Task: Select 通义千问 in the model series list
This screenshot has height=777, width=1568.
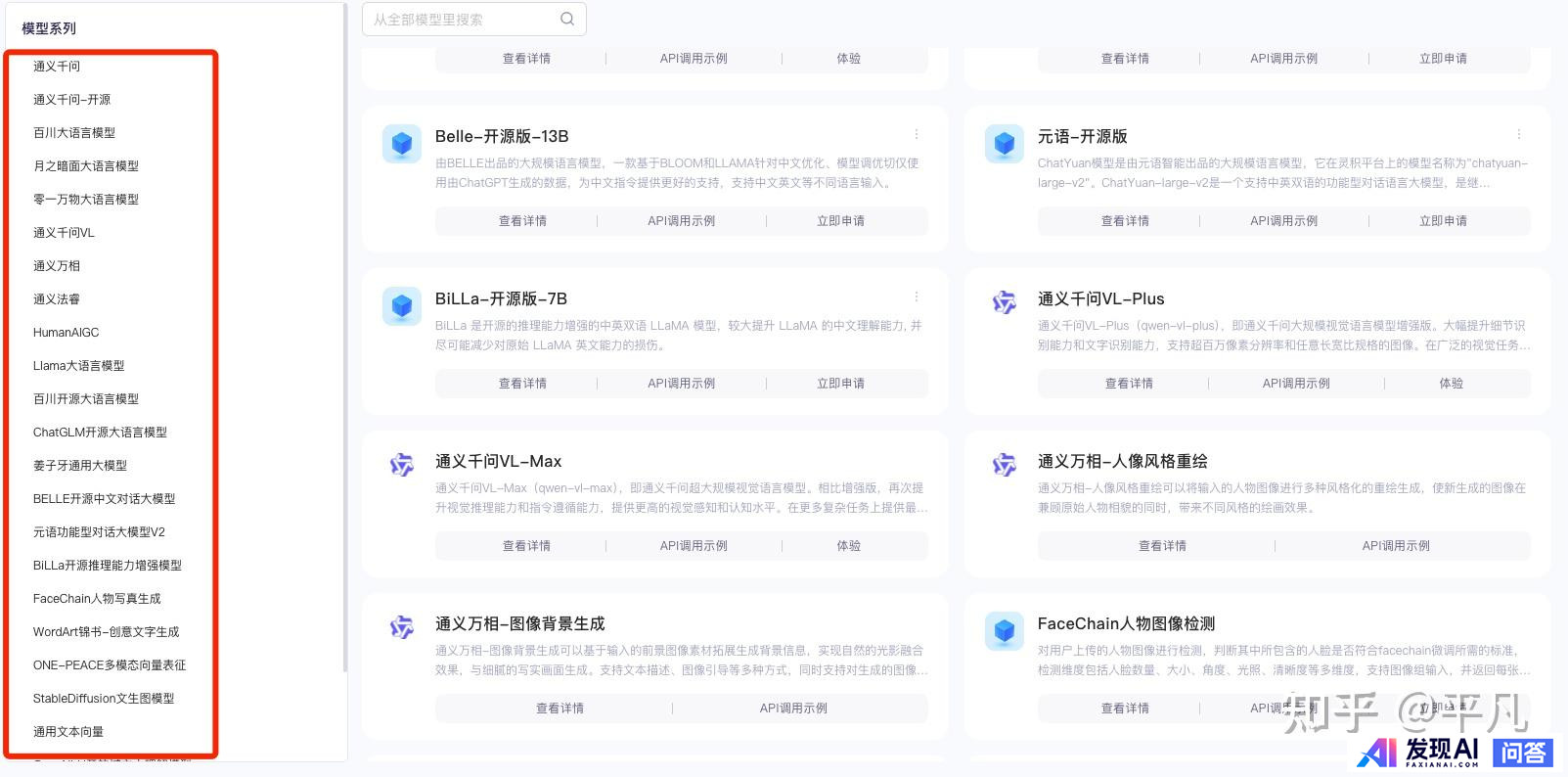Action: click(x=57, y=67)
